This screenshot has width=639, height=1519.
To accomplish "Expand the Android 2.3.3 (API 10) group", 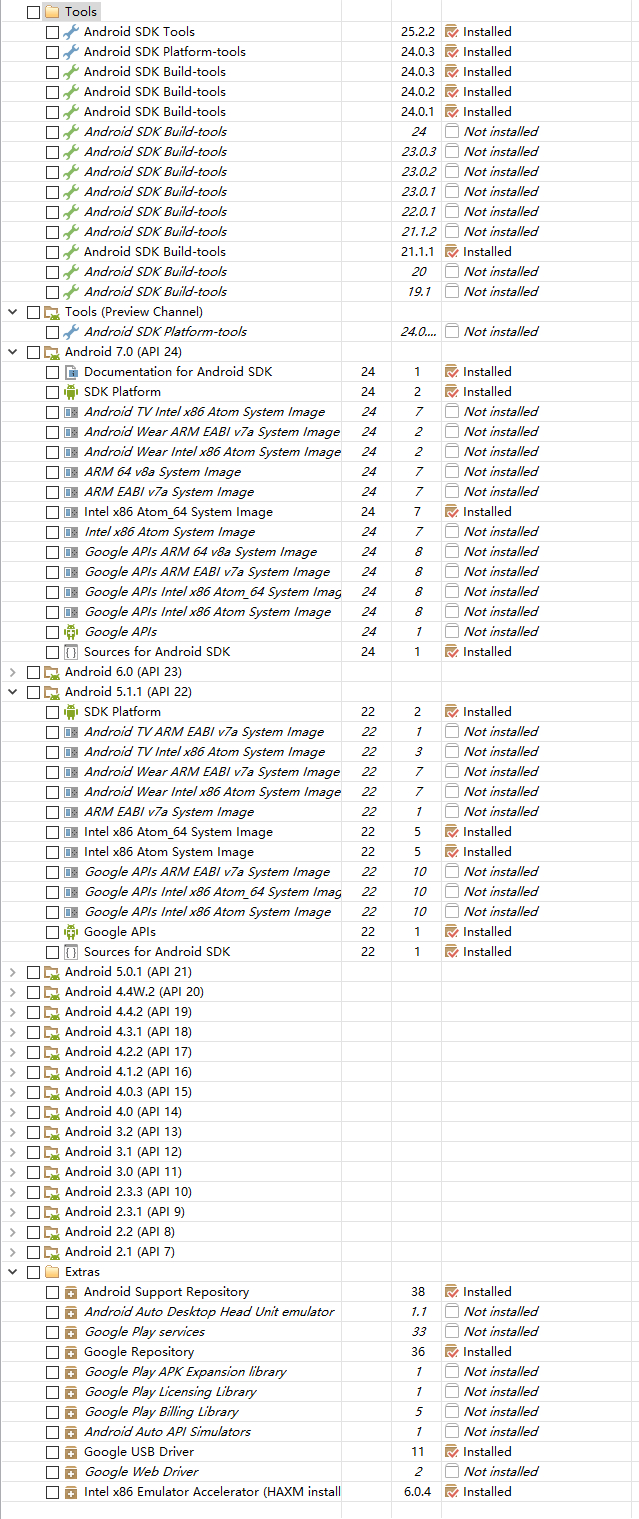I will (13, 1192).
